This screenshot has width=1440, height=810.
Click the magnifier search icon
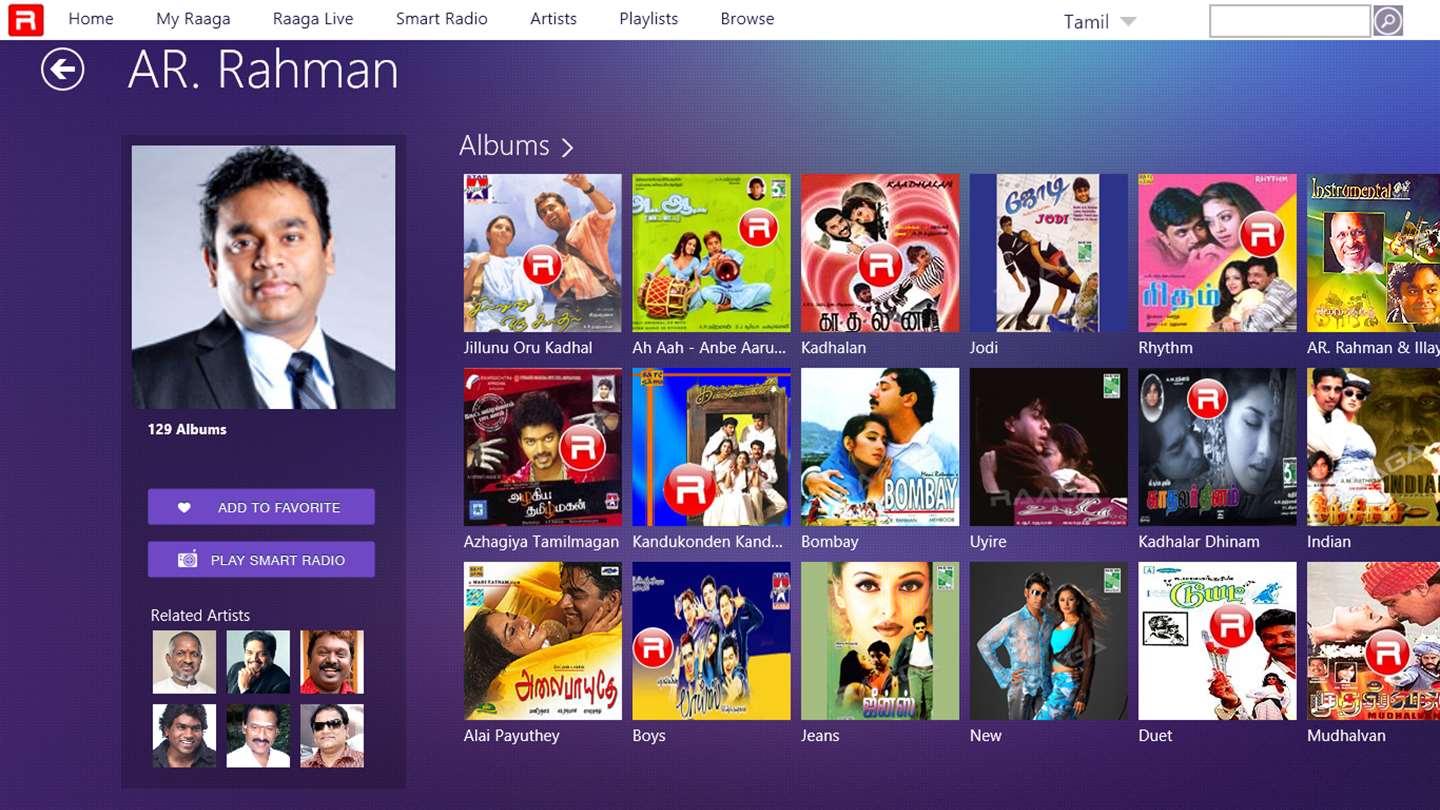tap(1388, 21)
